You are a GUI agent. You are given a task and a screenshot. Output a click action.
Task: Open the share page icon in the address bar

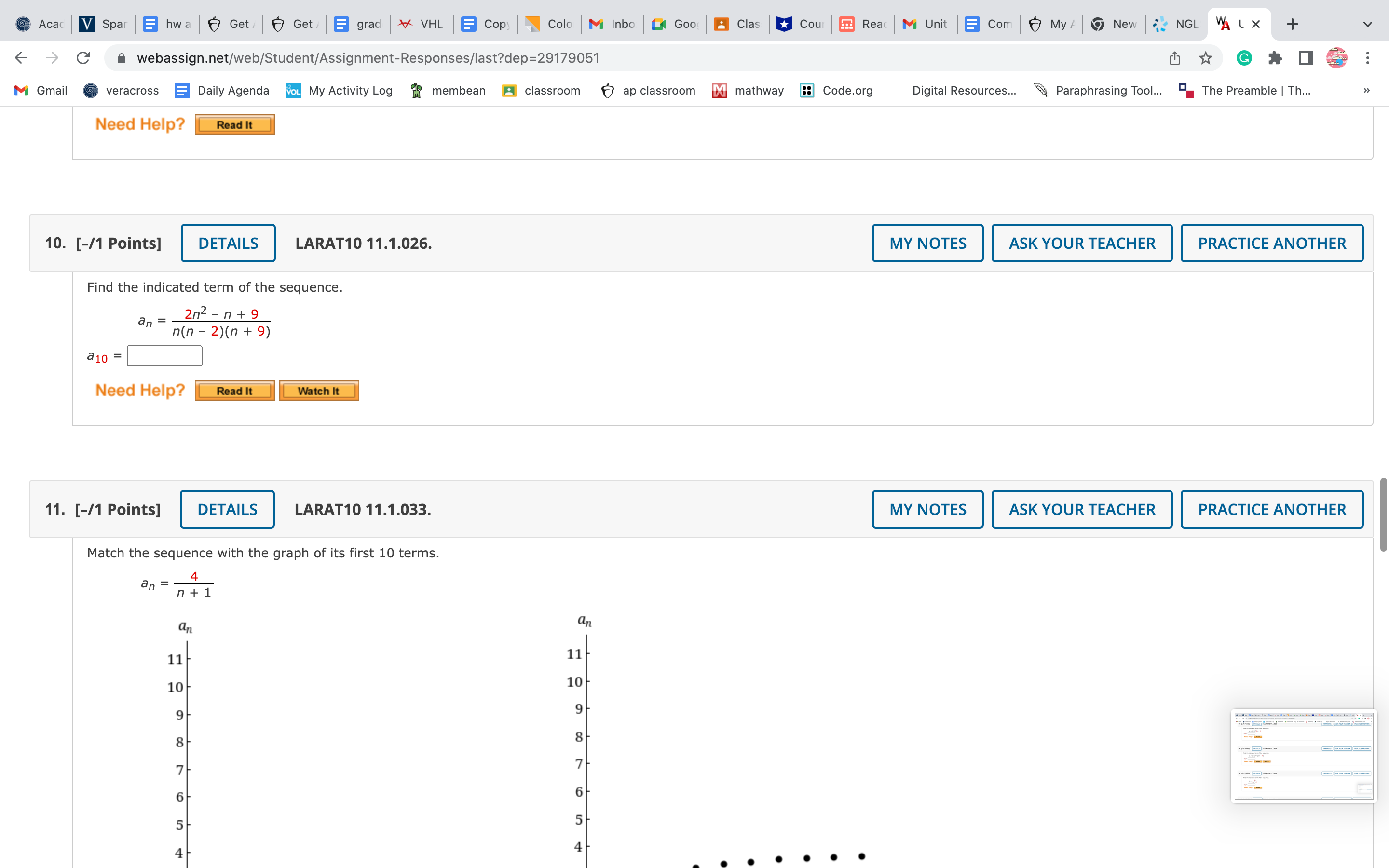[x=1174, y=58]
